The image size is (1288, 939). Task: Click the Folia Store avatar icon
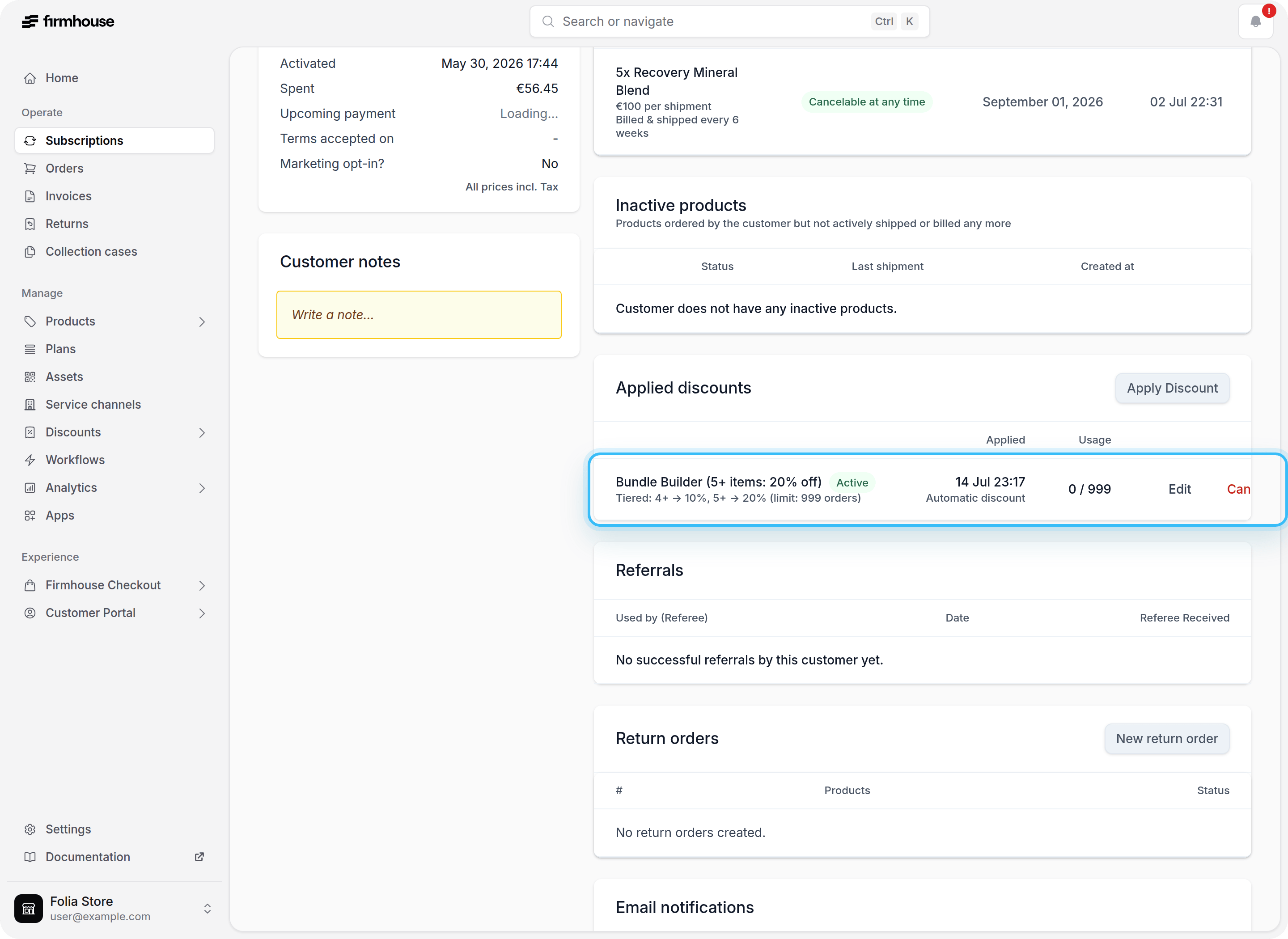point(29,908)
